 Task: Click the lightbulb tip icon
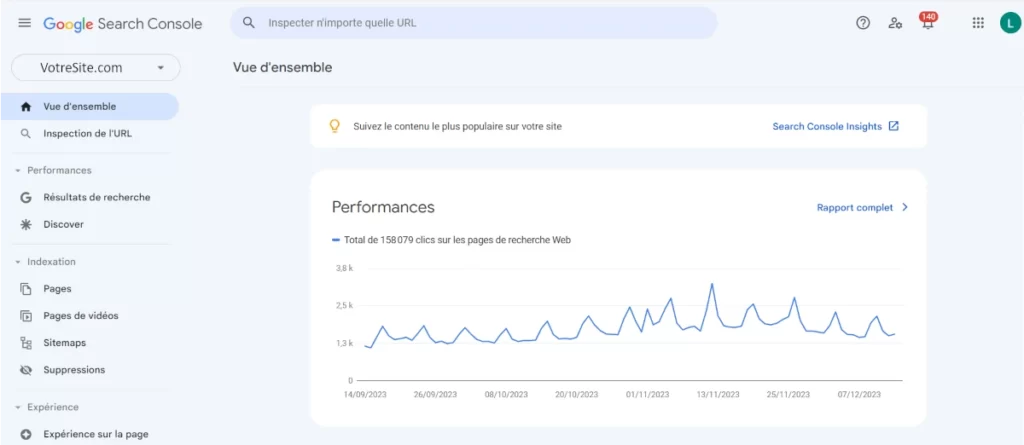(x=334, y=126)
